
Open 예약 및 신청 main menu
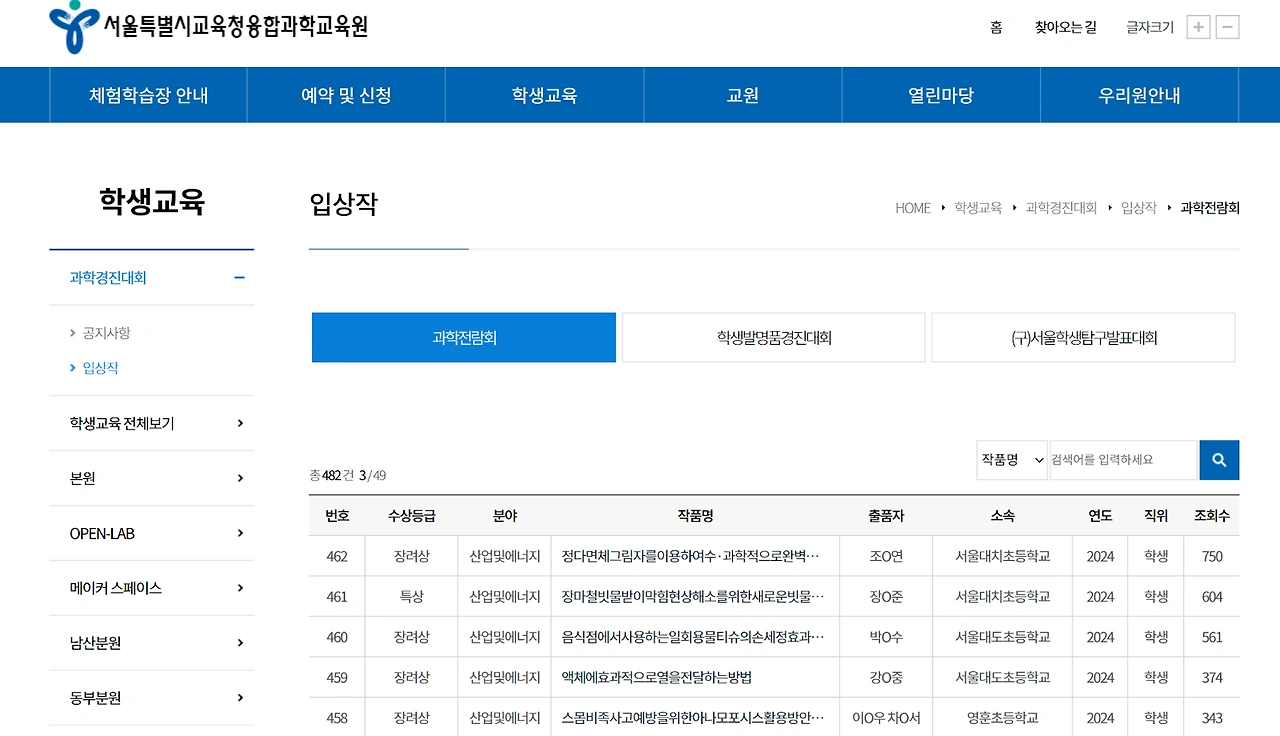click(346, 95)
